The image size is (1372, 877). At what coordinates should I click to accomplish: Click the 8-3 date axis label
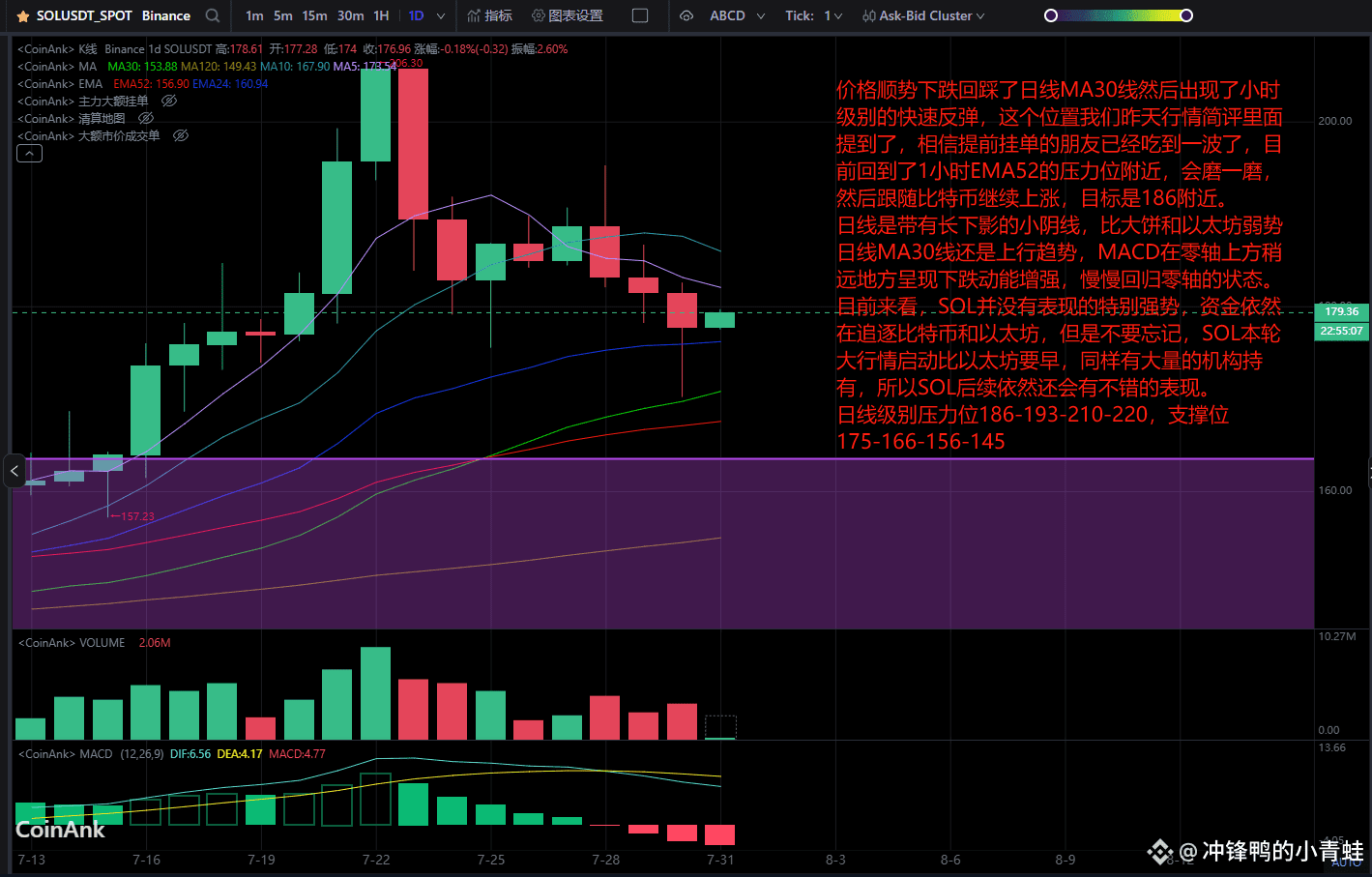(x=835, y=860)
